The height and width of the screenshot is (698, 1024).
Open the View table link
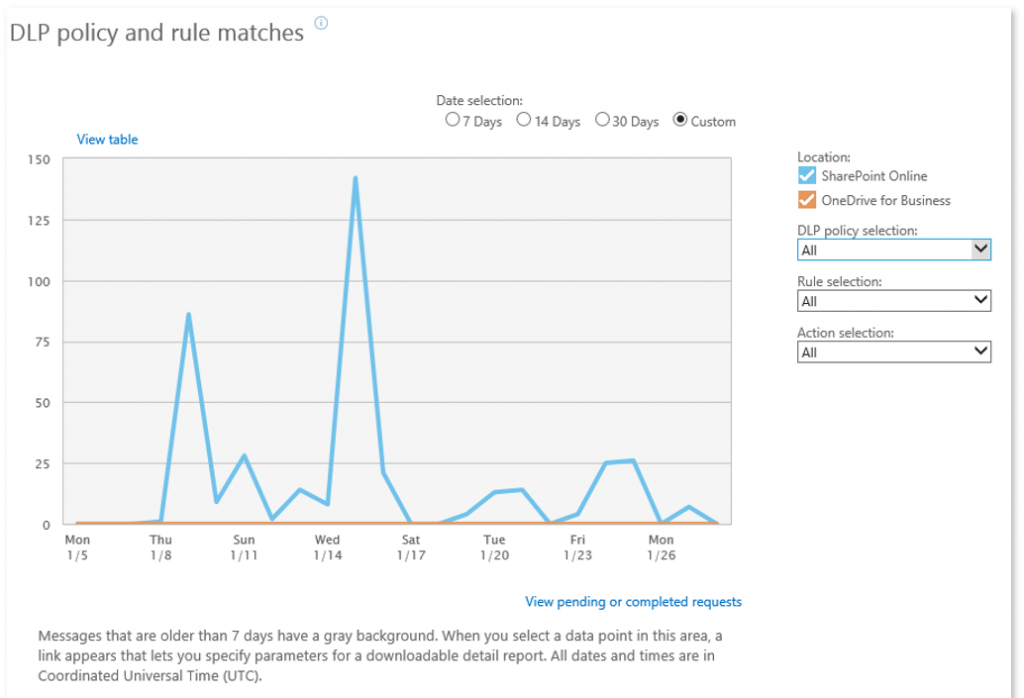pos(107,139)
